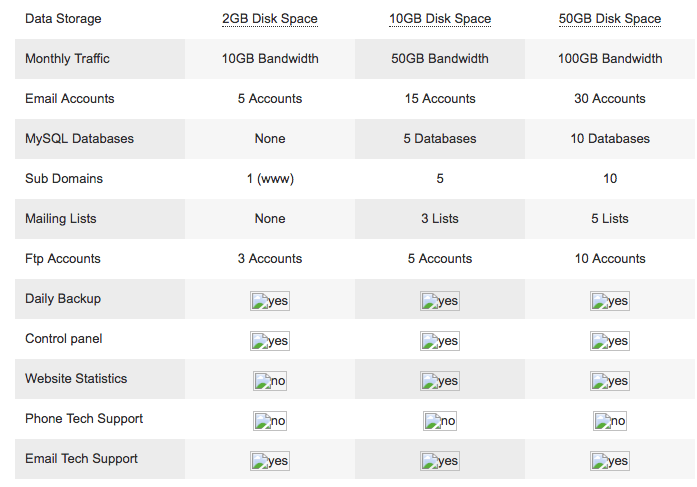Click Website Statistics yes icon in 10GB column
Screen dimensions: 697x487
[x=440, y=381]
